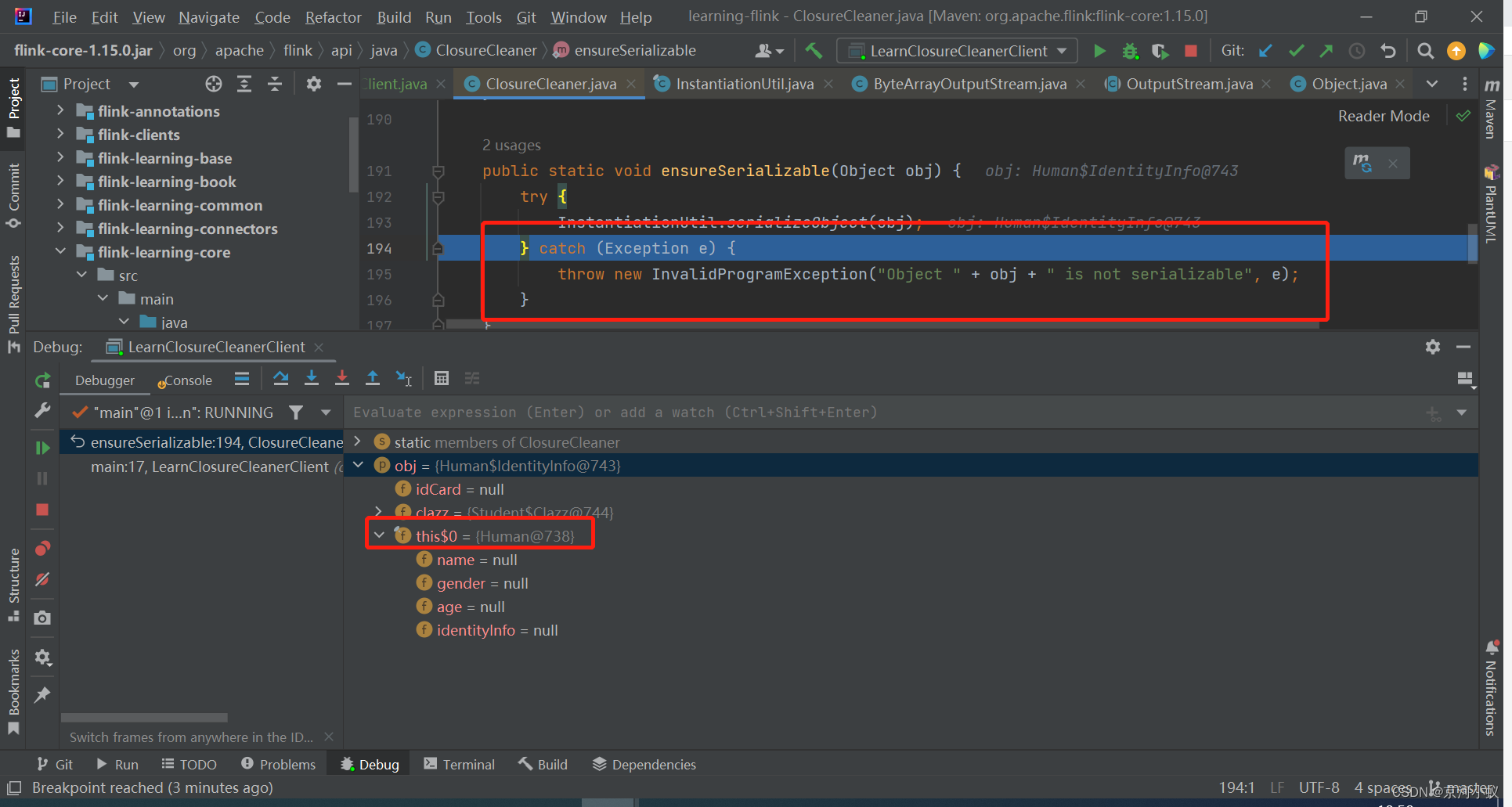
Task: Open Project view dropdown arrow
Action: pyautogui.click(x=134, y=85)
